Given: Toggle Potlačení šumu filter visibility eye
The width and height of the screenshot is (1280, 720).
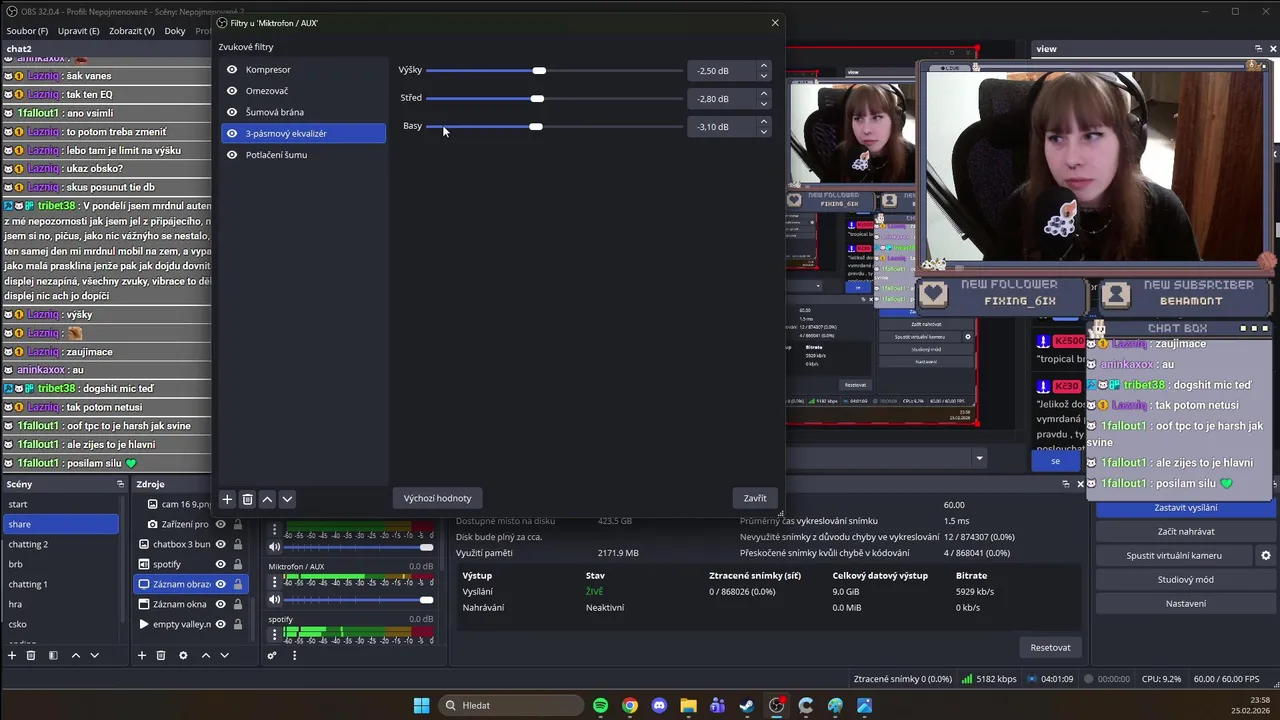Looking at the screenshot, I should click(x=232, y=155).
